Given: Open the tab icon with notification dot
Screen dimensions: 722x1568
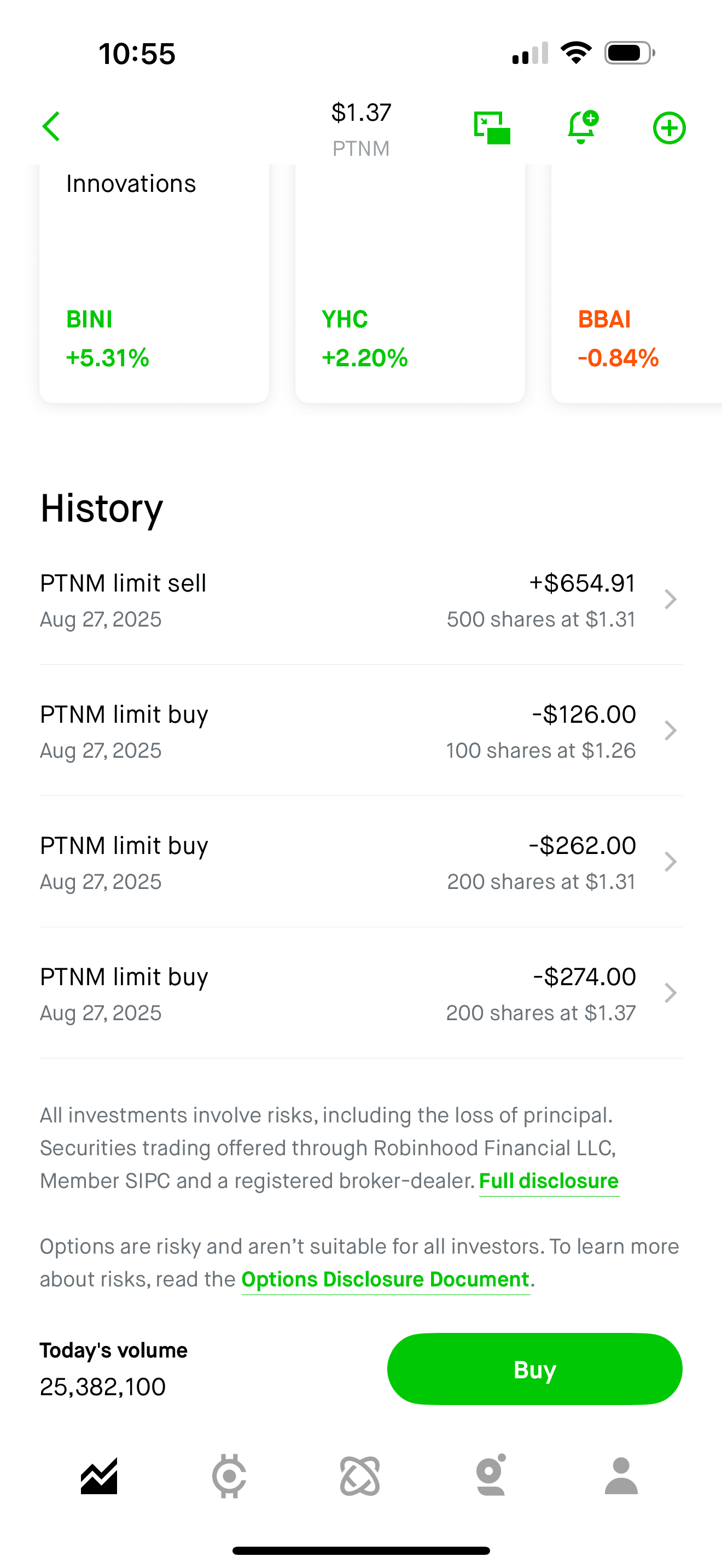Looking at the screenshot, I should pos(491,1476).
